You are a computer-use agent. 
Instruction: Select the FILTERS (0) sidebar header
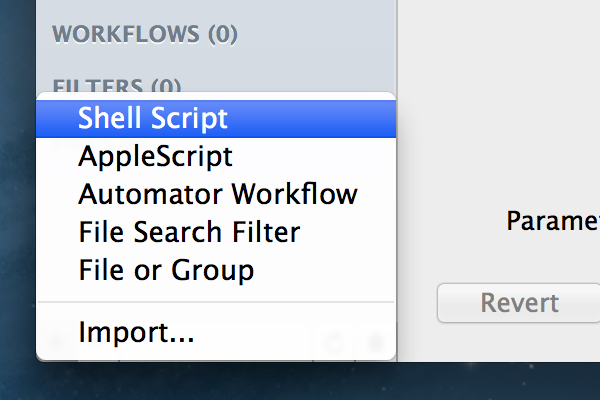click(117, 86)
